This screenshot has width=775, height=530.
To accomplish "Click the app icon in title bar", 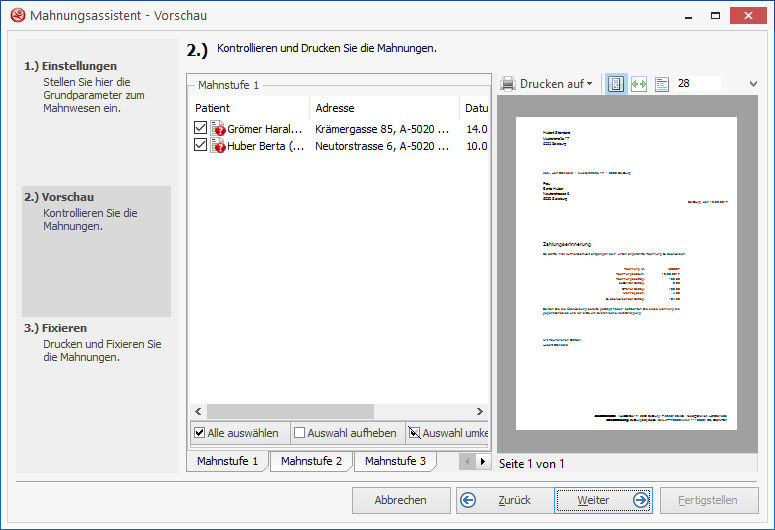I will tap(15, 15).
